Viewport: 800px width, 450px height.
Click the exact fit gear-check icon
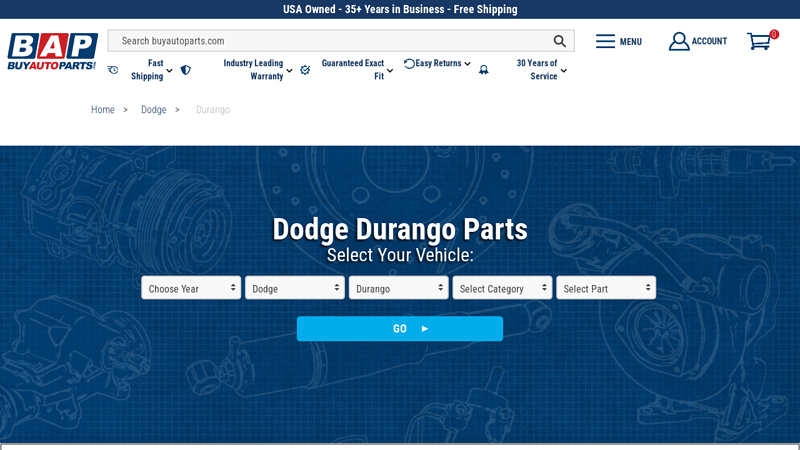[x=305, y=70]
